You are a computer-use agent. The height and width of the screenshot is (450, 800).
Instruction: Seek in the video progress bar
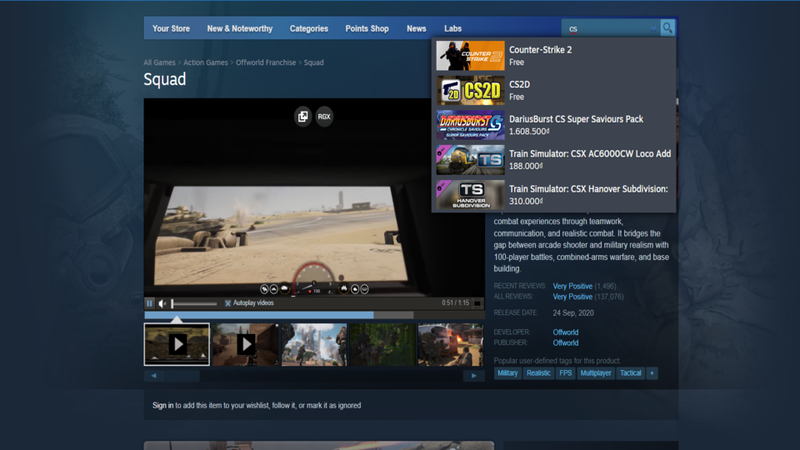click(x=314, y=315)
